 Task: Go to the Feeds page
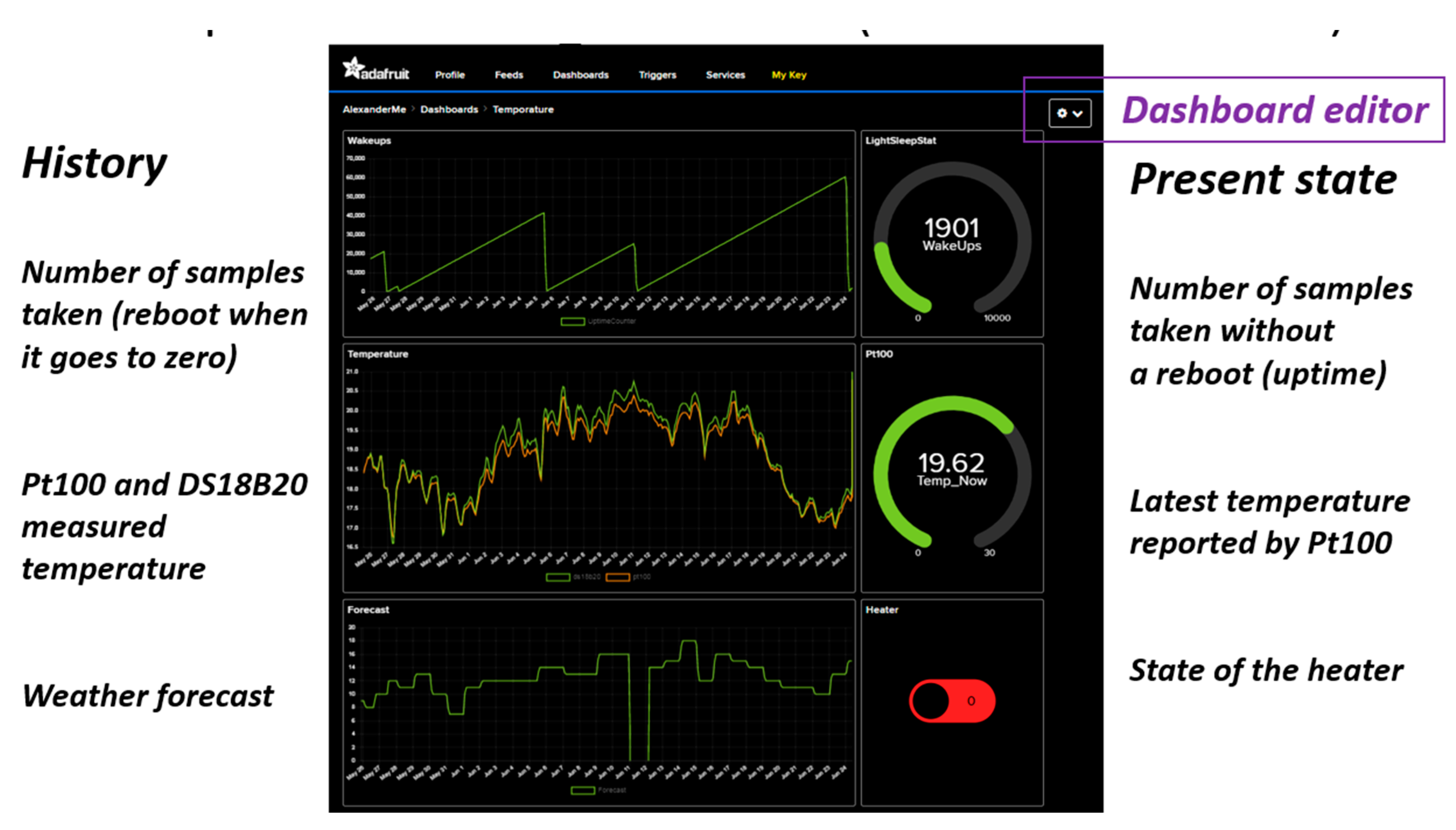coord(508,75)
